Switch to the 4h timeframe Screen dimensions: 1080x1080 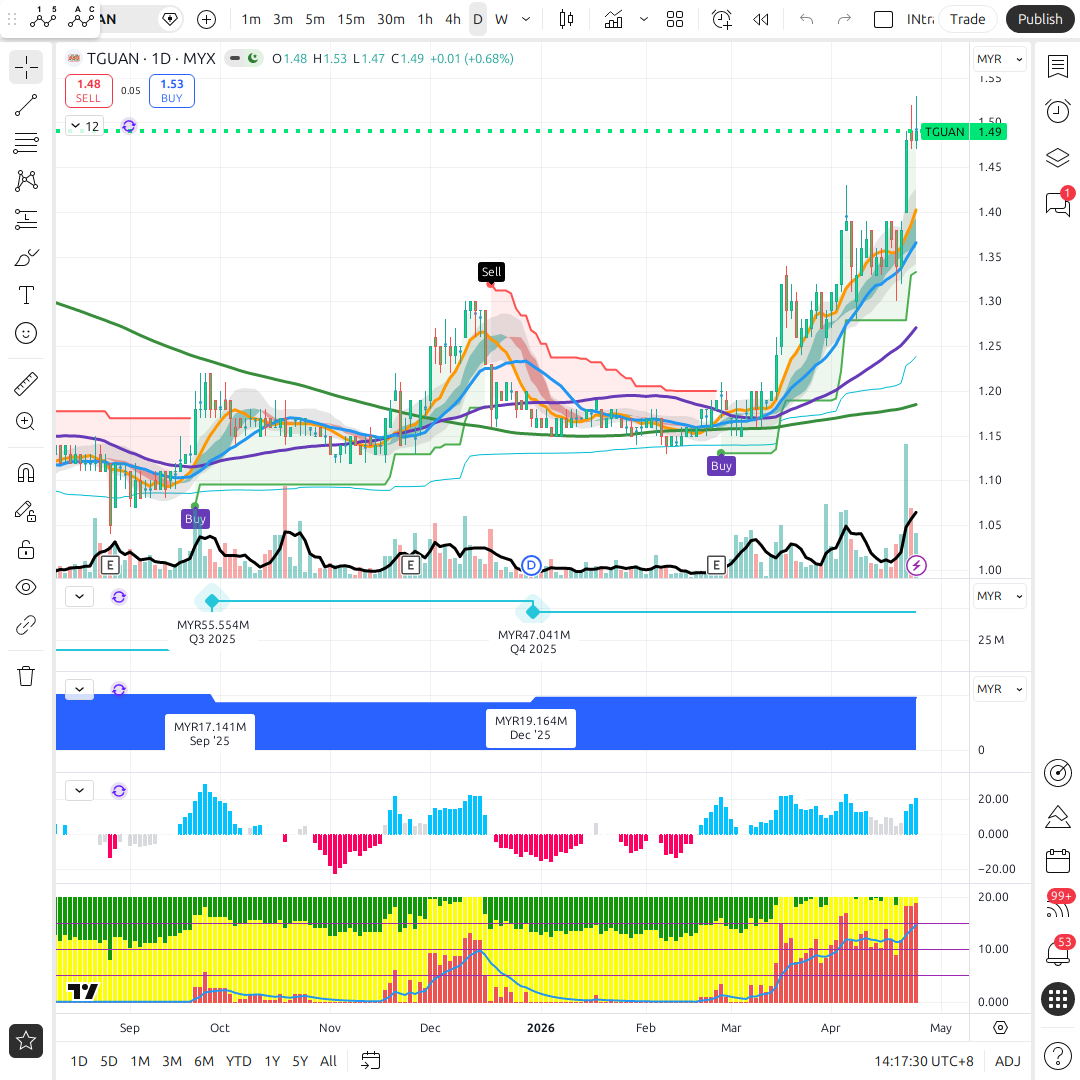coord(453,19)
